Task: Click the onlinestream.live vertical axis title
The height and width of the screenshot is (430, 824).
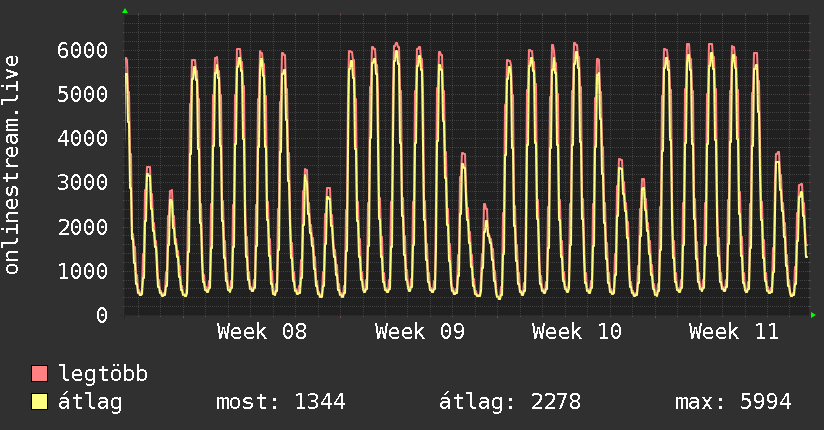Action: click(x=11, y=165)
